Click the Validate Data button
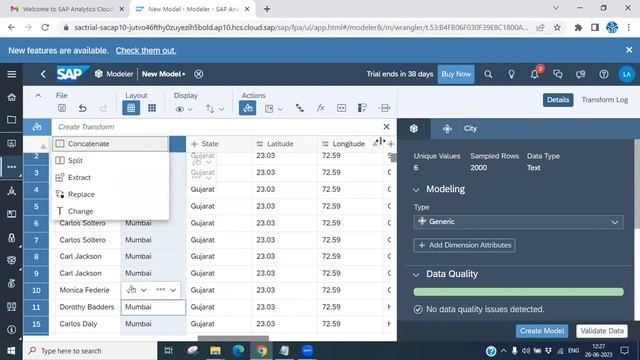 602,331
